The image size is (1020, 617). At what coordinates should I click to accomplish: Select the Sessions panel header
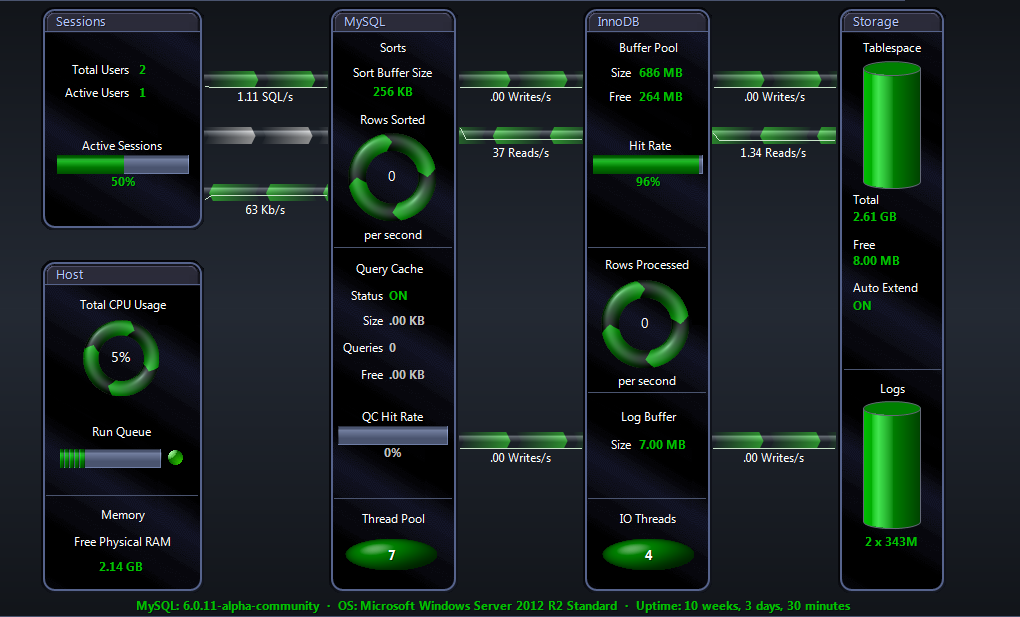(x=122, y=21)
